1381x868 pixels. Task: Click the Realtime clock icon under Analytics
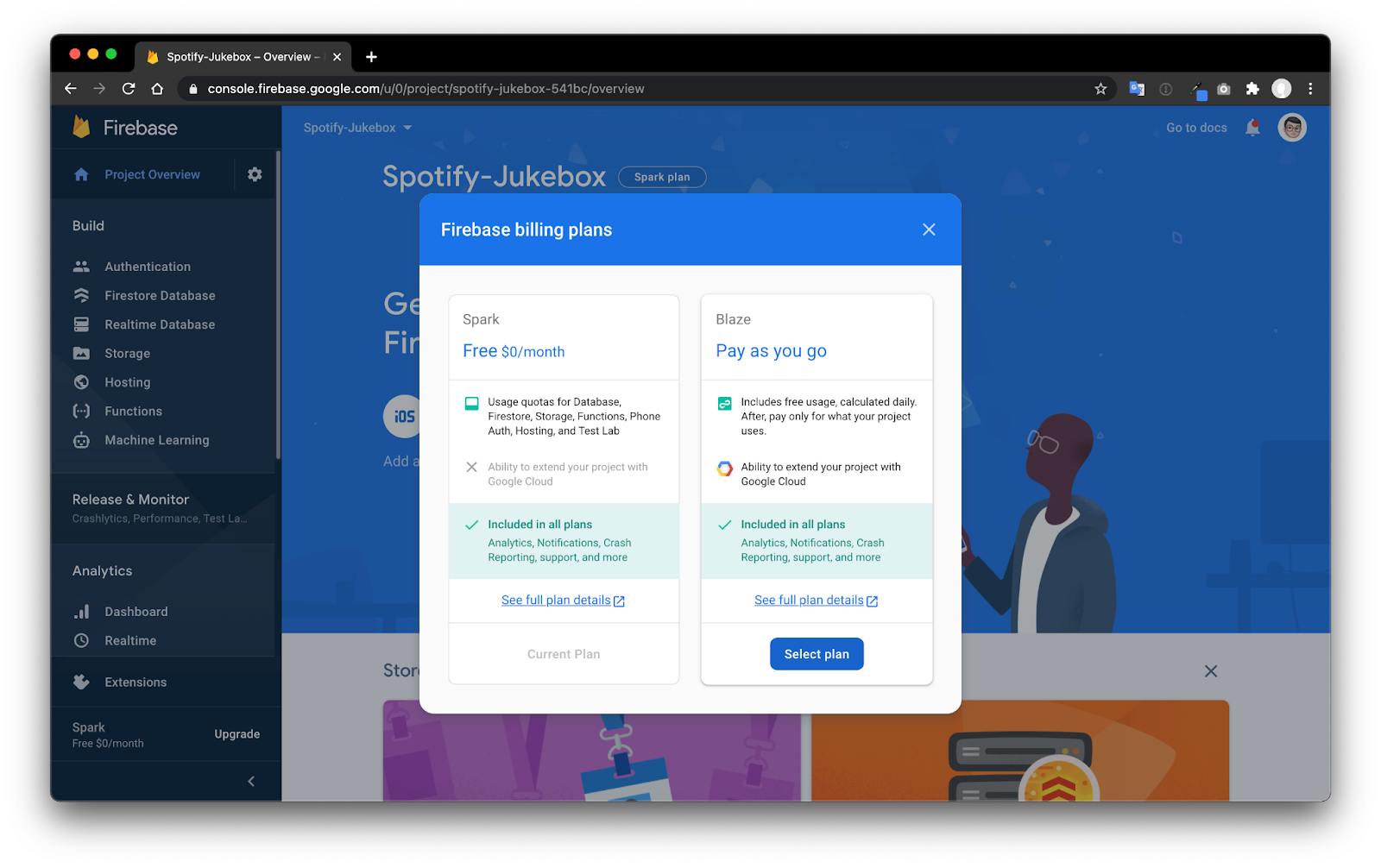point(81,640)
